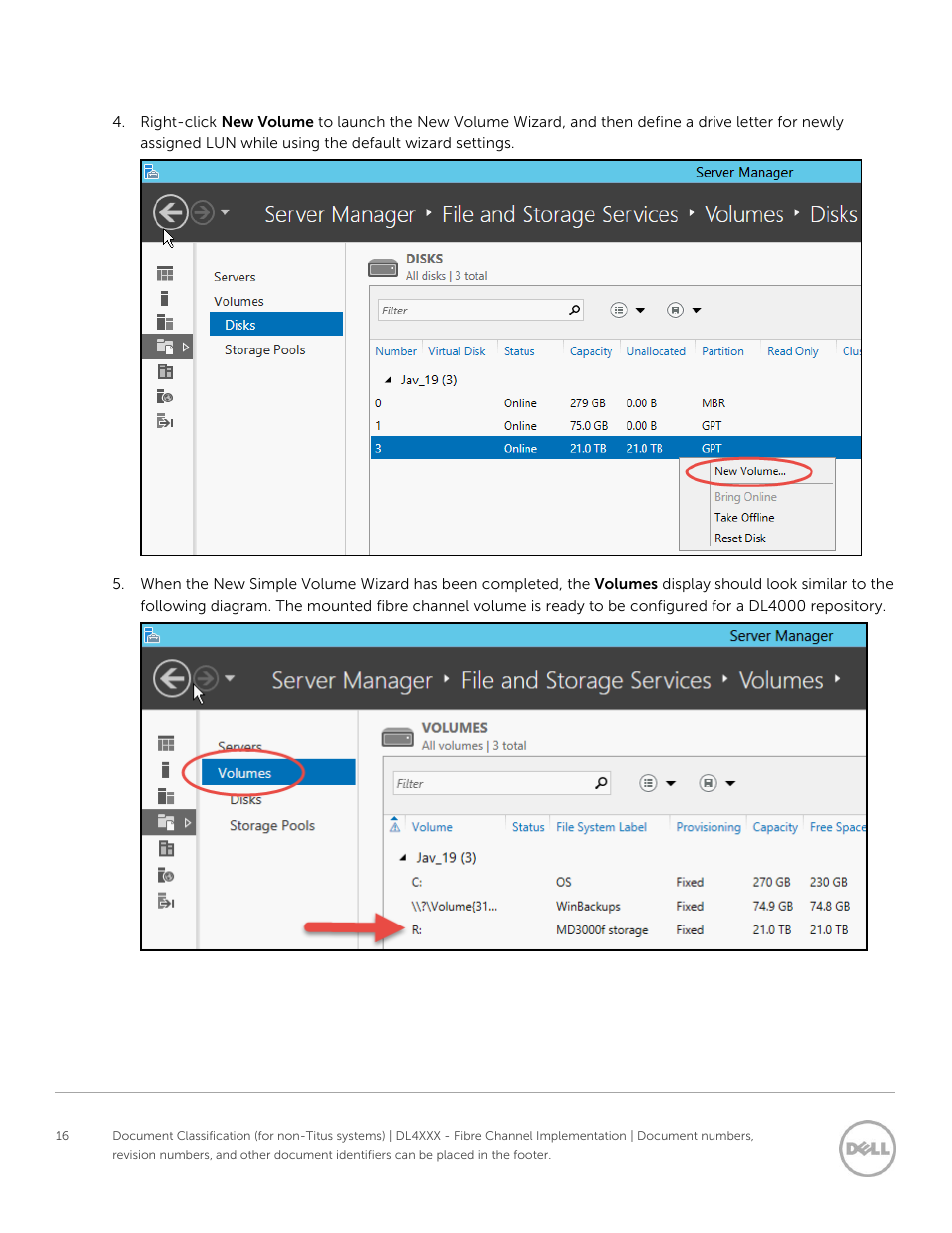Click the Volumes breadcrumb in the Disks screenshot

(744, 214)
